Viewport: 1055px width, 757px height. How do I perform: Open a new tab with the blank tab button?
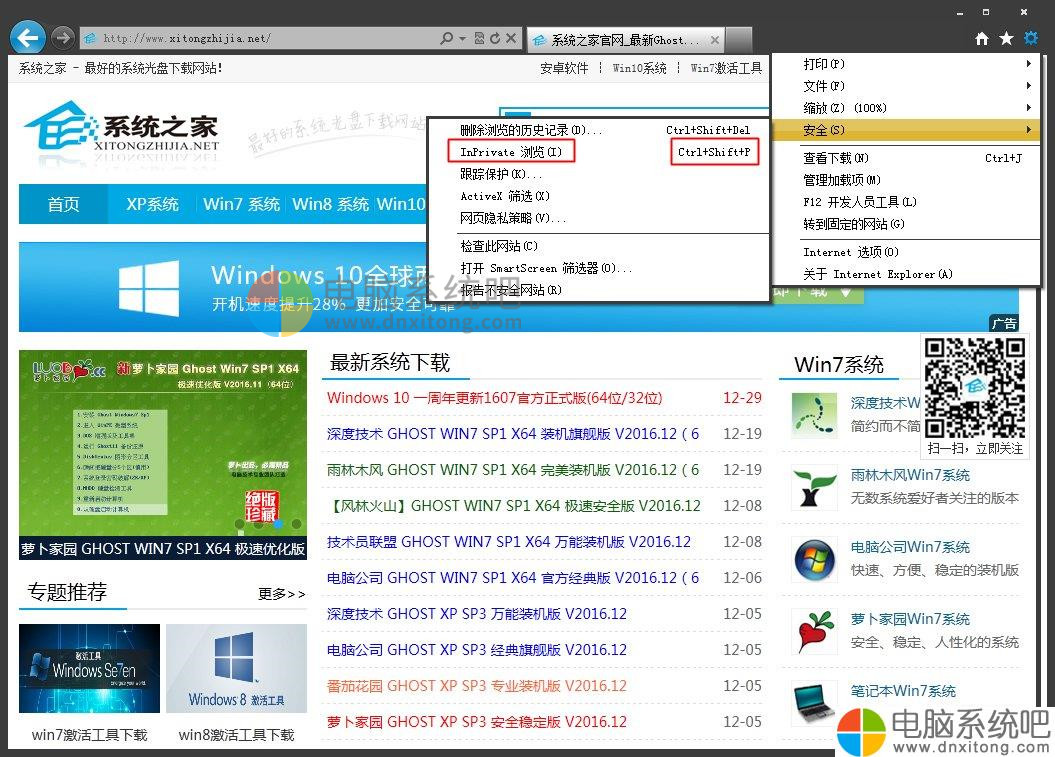pos(739,39)
